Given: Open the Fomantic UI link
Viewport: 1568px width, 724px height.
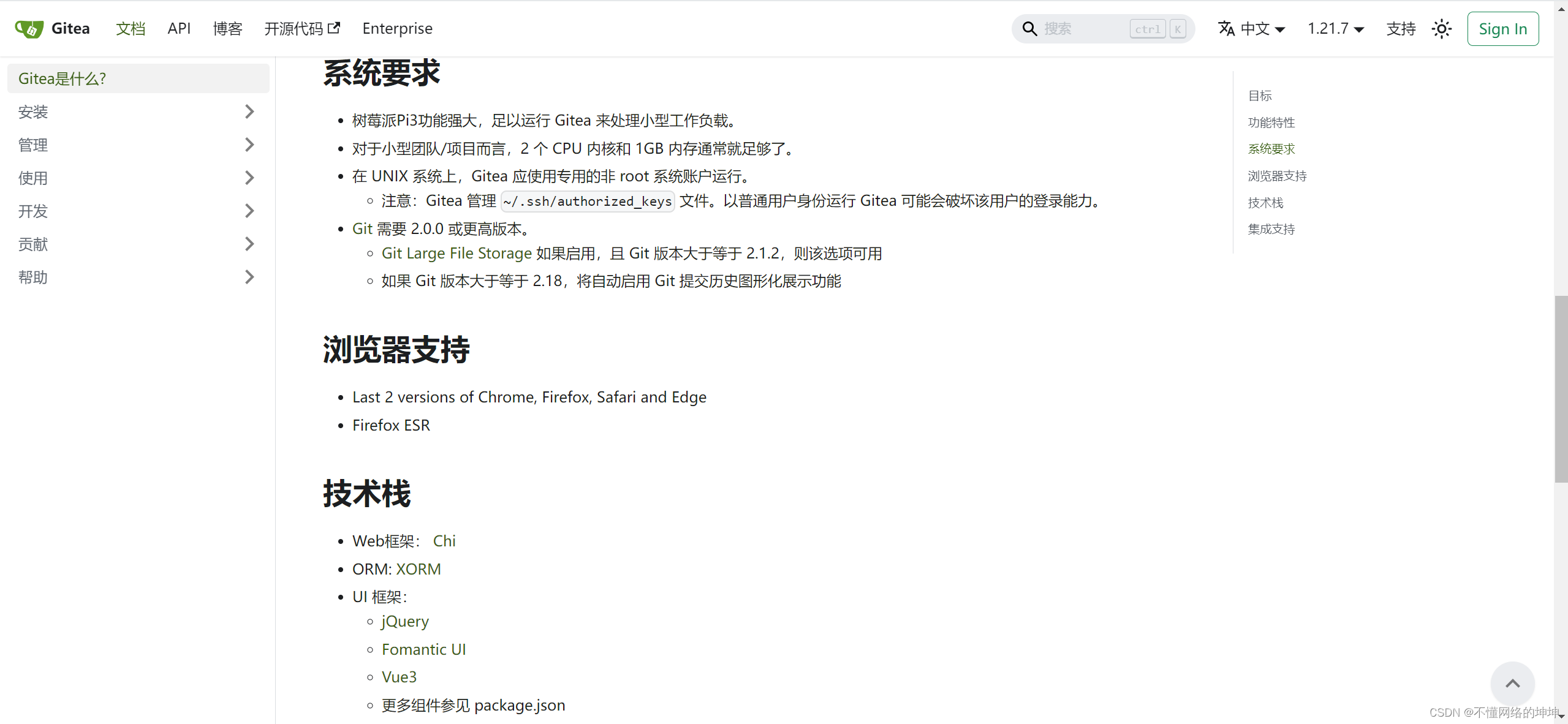Looking at the screenshot, I should pyautogui.click(x=423, y=649).
